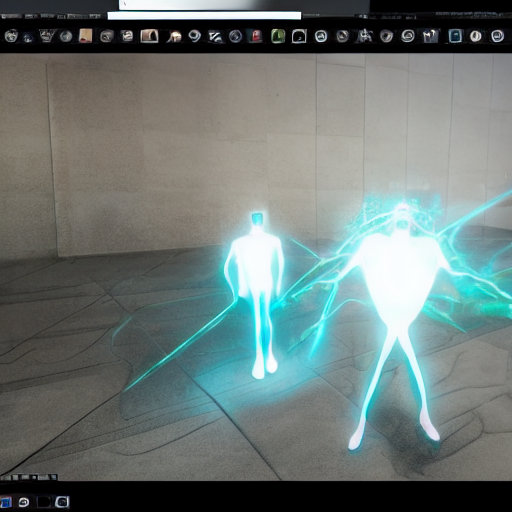Select the gray sphere toolbar icon
The height and width of the screenshot is (512, 512).
pos(66,36)
